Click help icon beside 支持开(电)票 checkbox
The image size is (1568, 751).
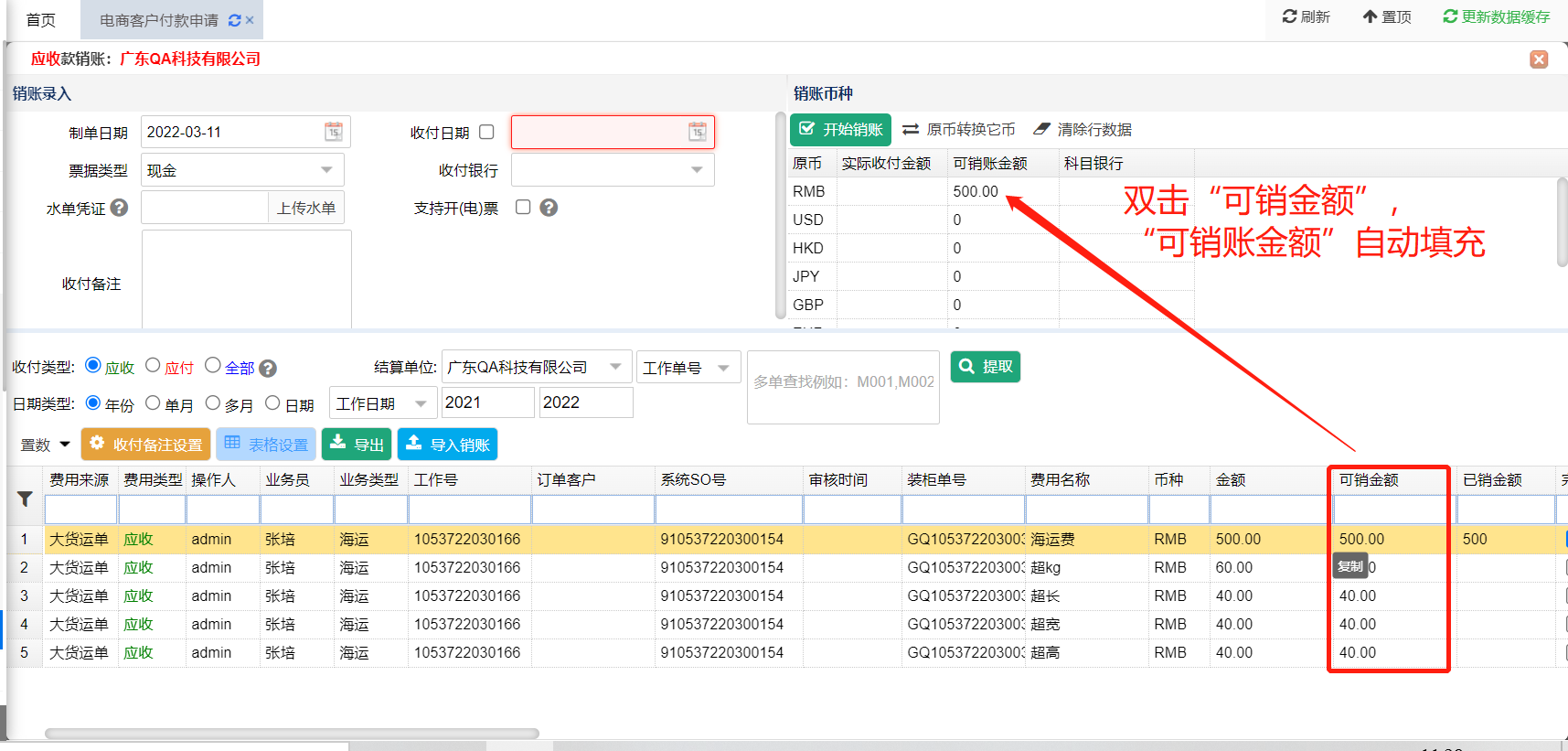point(549,208)
